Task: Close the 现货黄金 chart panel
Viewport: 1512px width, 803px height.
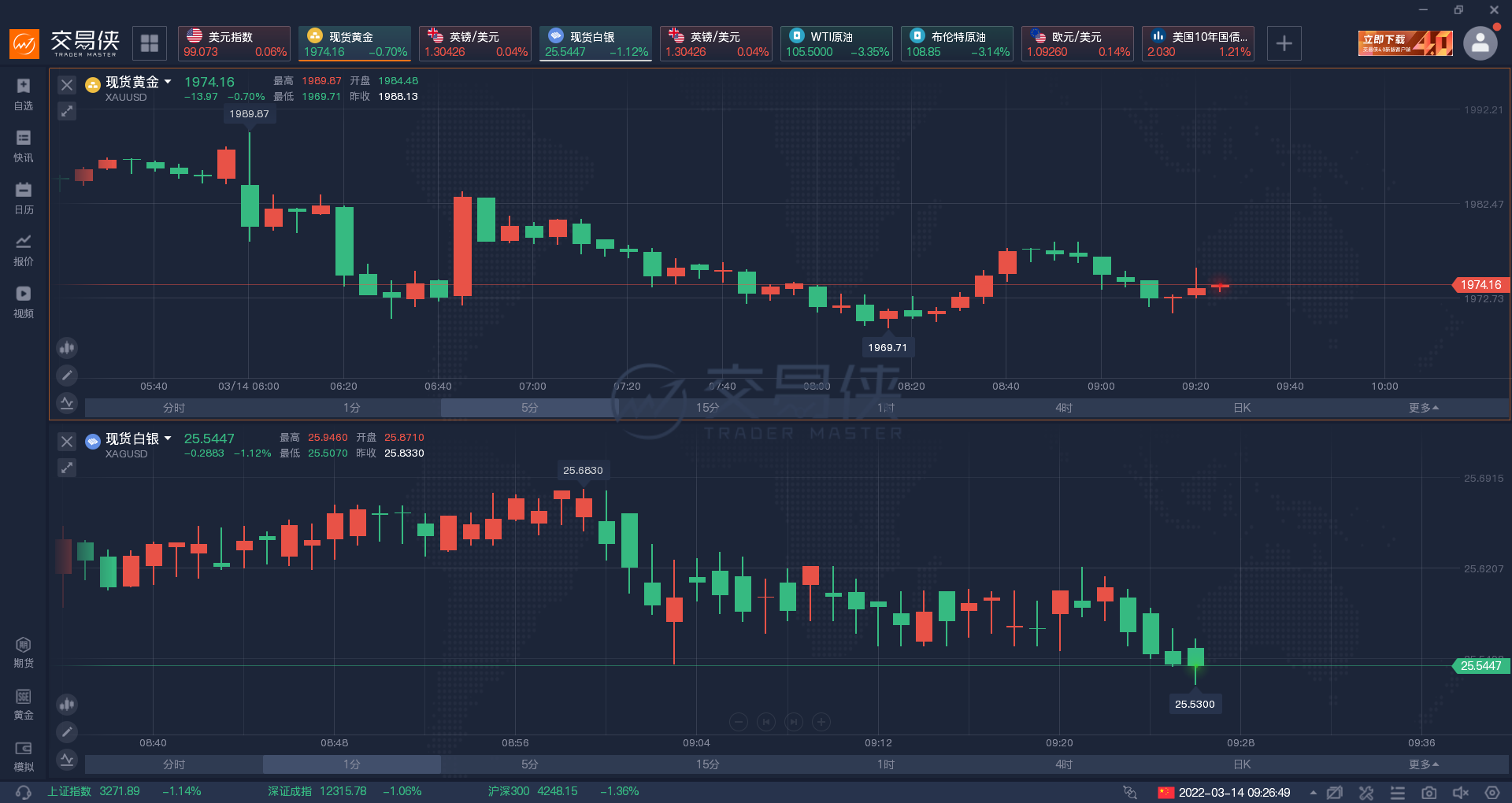Action: (x=67, y=85)
